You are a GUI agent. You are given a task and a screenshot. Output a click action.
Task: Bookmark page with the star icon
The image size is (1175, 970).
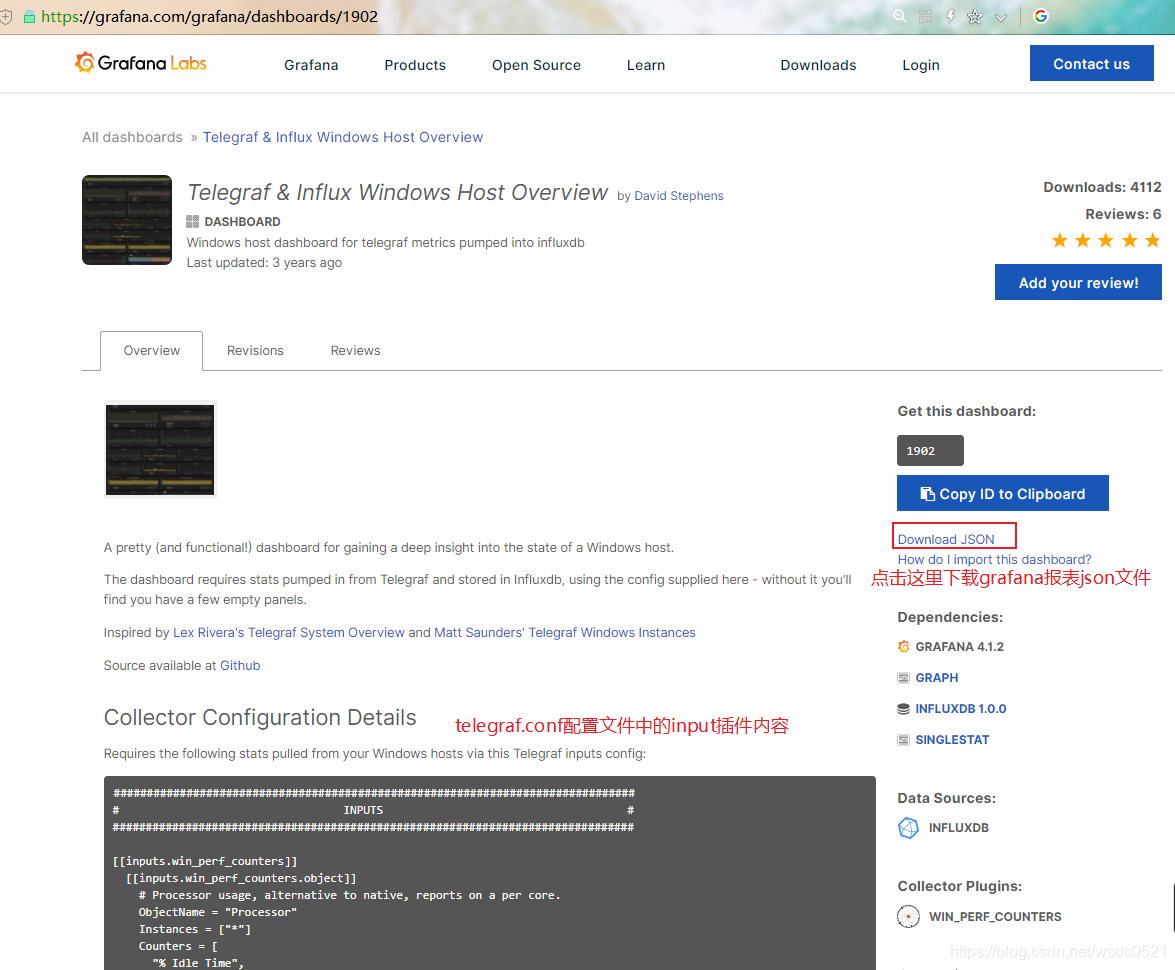(974, 16)
